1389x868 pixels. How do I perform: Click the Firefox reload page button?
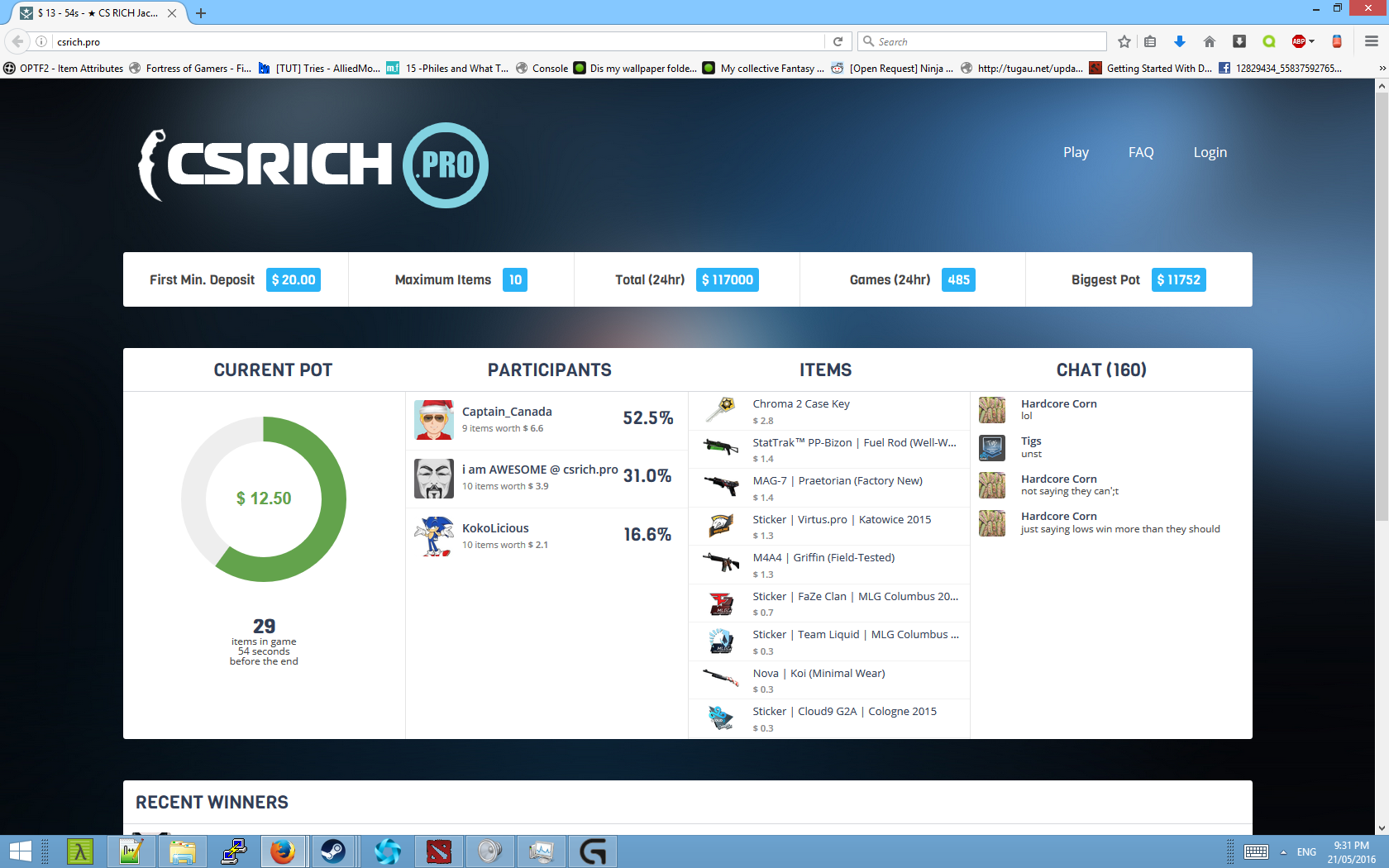[x=838, y=41]
